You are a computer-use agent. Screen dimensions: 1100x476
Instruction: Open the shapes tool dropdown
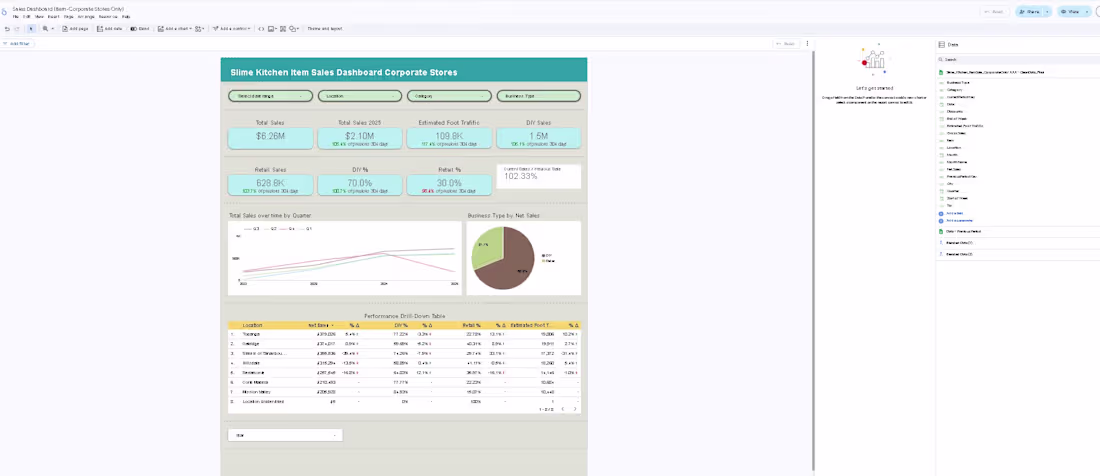click(x=294, y=29)
